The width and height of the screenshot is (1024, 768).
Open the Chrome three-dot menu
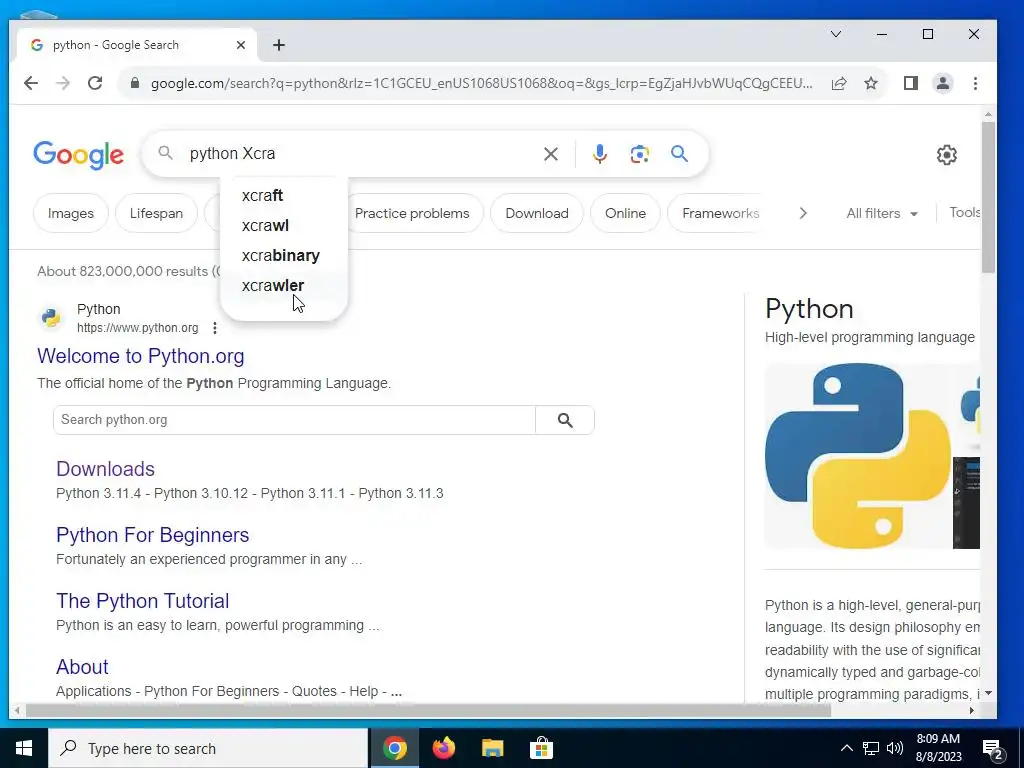[x=975, y=83]
